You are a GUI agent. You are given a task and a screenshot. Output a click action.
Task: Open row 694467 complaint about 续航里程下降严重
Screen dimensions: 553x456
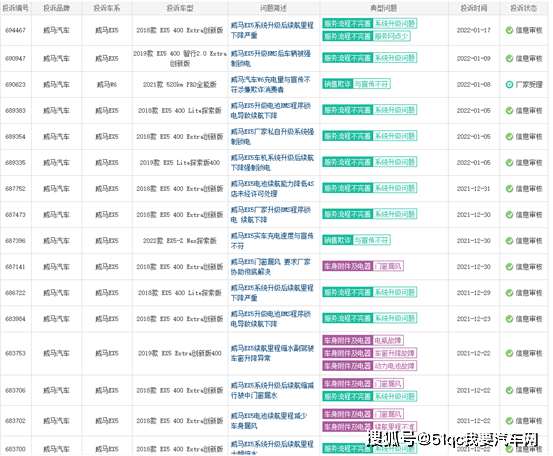pyautogui.click(x=272, y=30)
